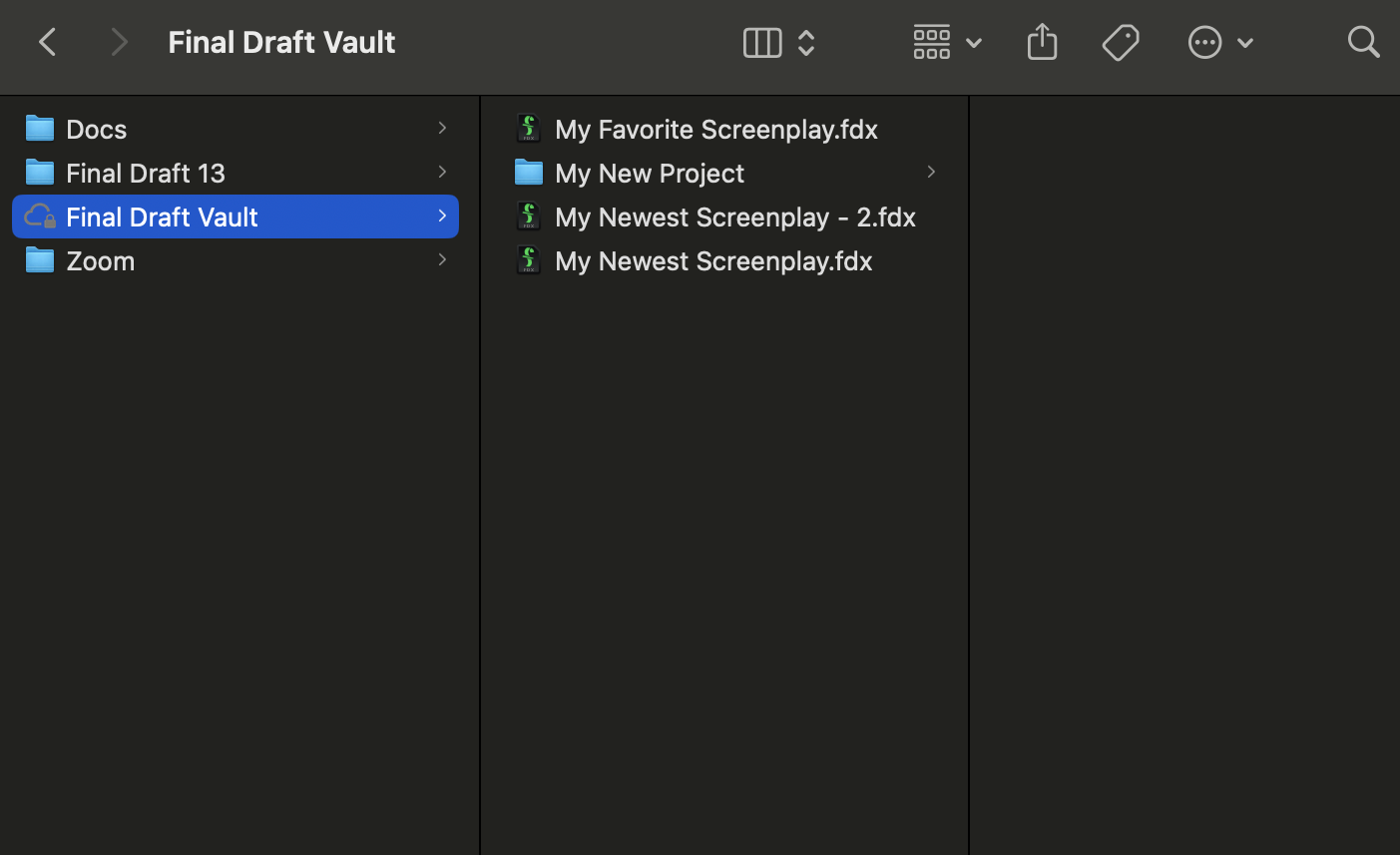Open the Search magnifier
Screen dimensions: 1400x855
pyautogui.click(x=1362, y=42)
